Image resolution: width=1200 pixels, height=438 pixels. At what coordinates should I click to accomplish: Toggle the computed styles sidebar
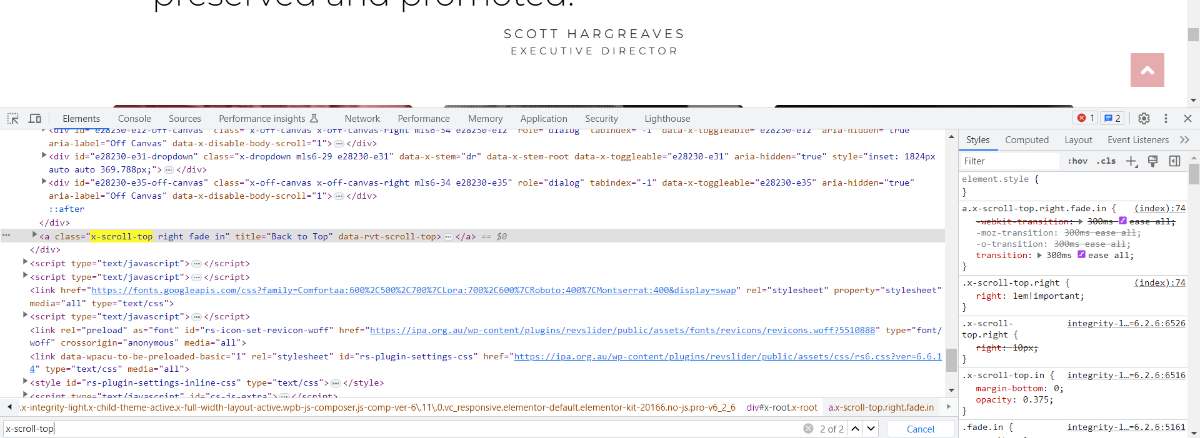click(1175, 161)
